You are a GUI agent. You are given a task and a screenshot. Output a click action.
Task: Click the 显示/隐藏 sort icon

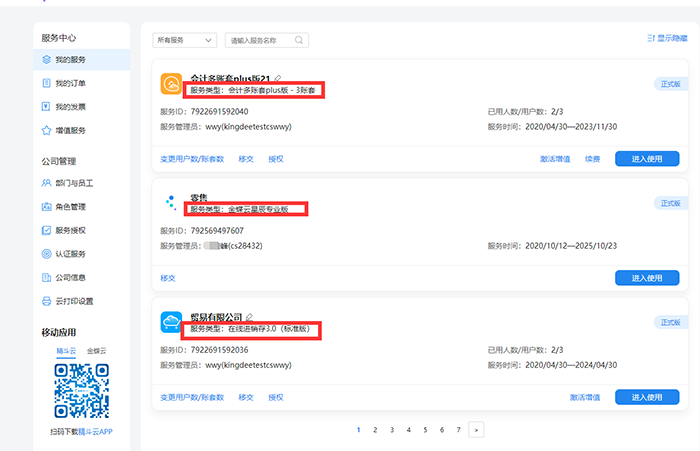[651, 38]
